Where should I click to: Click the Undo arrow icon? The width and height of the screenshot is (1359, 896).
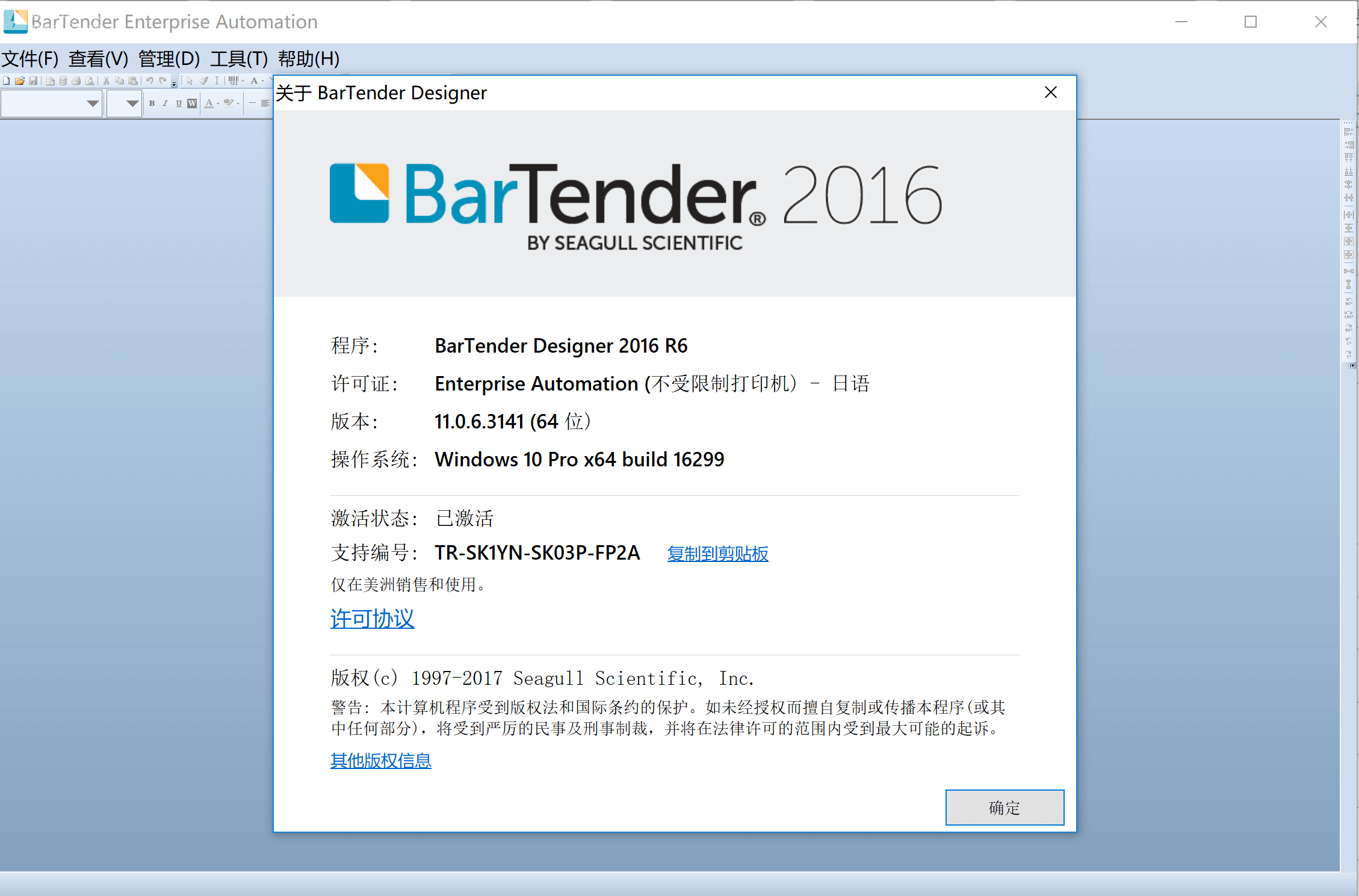[x=150, y=81]
